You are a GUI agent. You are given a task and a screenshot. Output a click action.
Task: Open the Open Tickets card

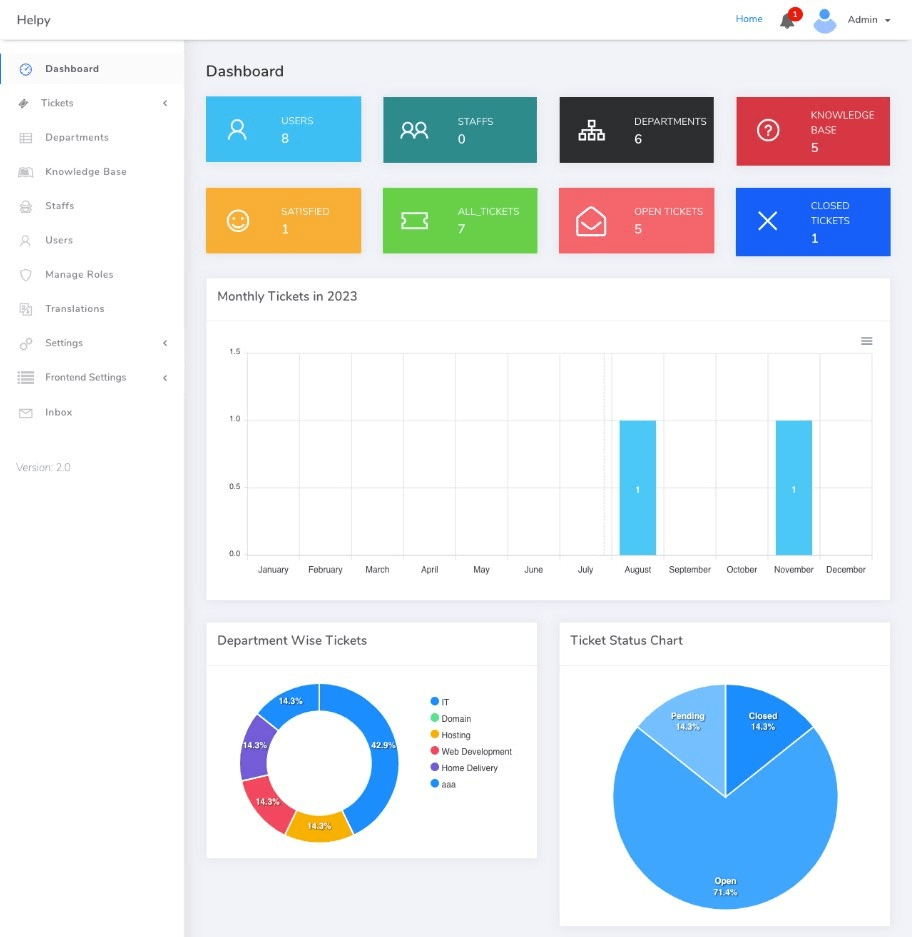pyautogui.click(x=637, y=220)
